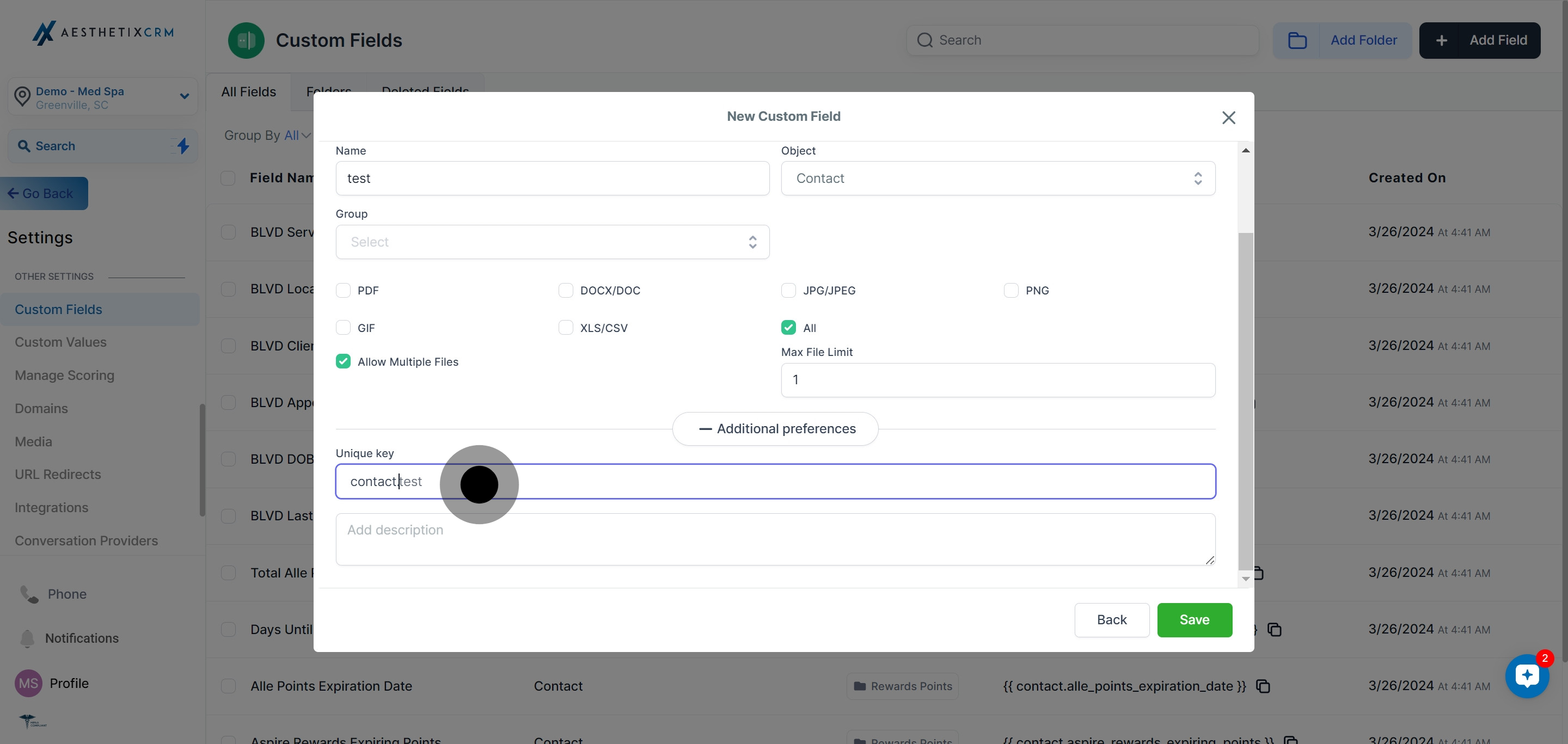Click the Custom Fields green header icon
The image size is (1568, 744).
(246, 40)
